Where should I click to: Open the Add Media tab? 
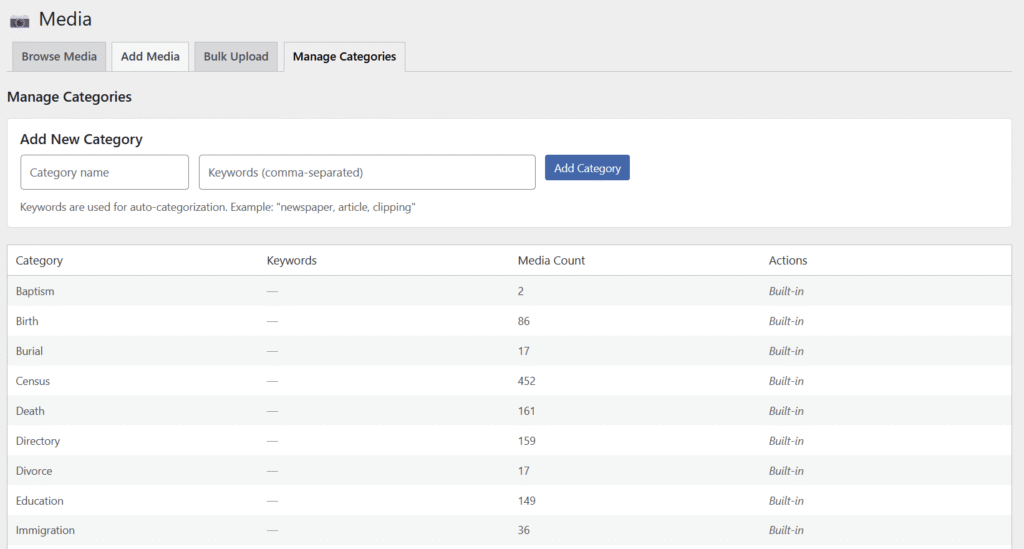click(150, 57)
